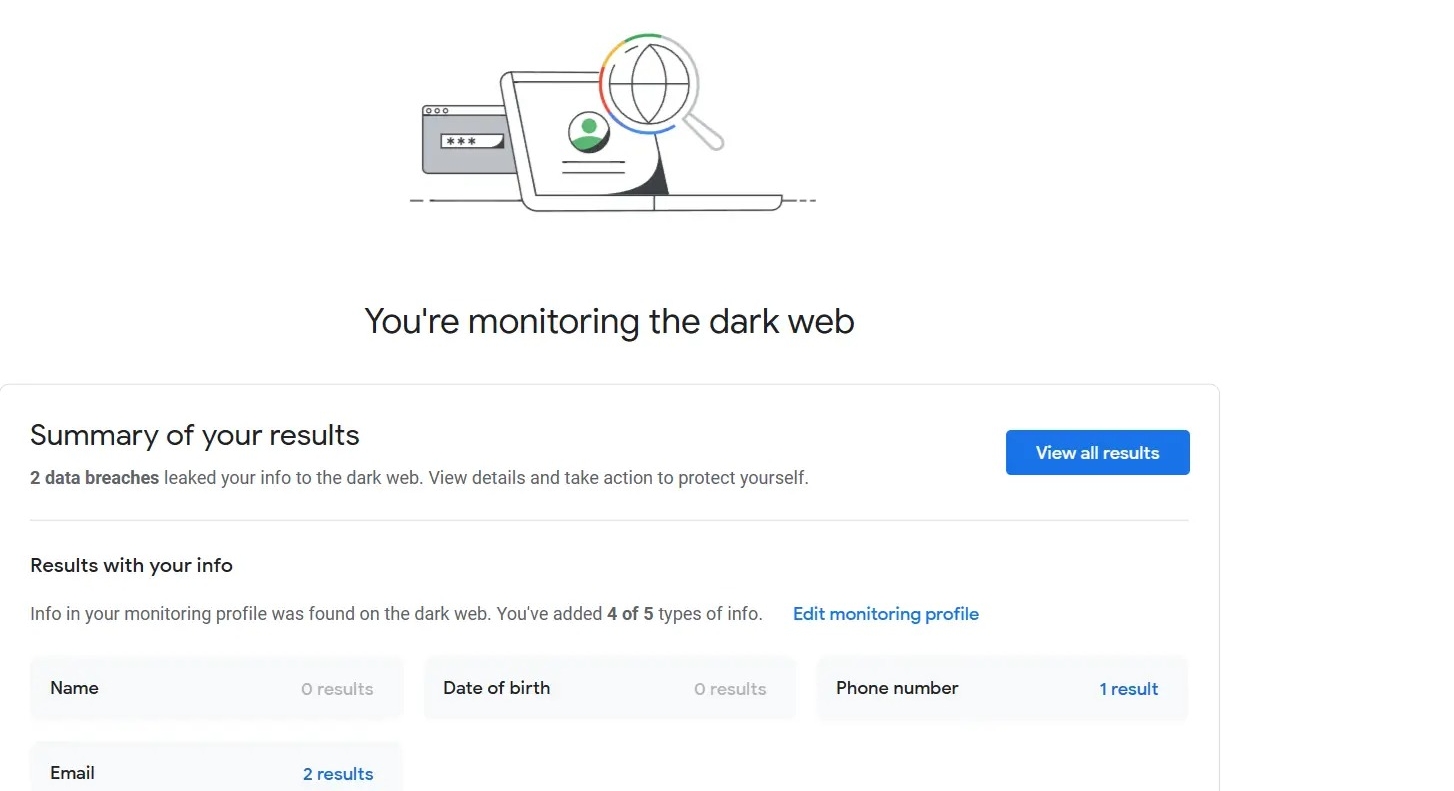Click the Summary of your results heading
The image size is (1454, 791).
click(194, 435)
